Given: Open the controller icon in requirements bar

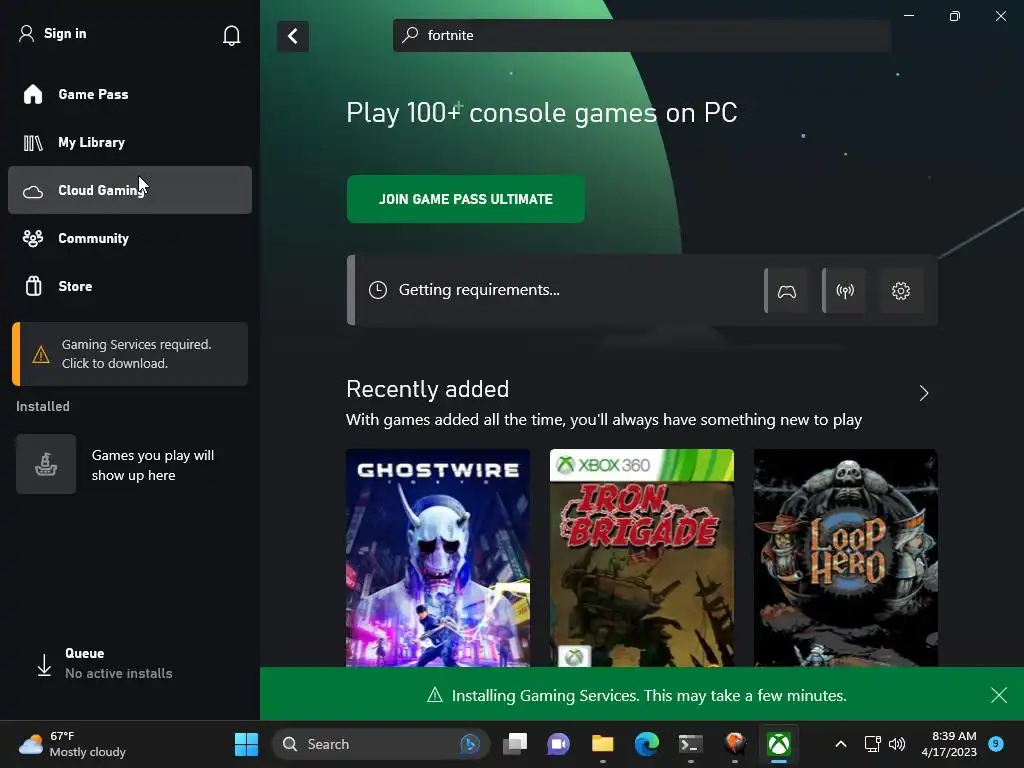Looking at the screenshot, I should (786, 291).
